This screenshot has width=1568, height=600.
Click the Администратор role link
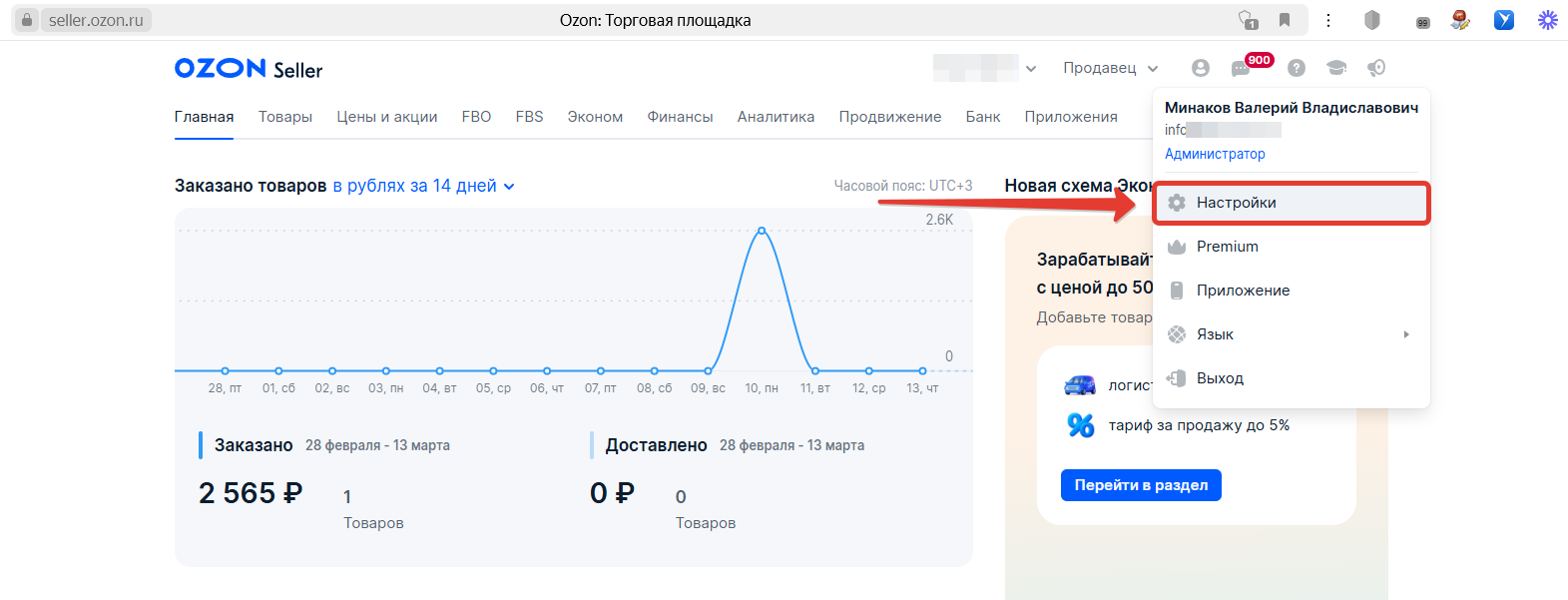pyautogui.click(x=1215, y=154)
